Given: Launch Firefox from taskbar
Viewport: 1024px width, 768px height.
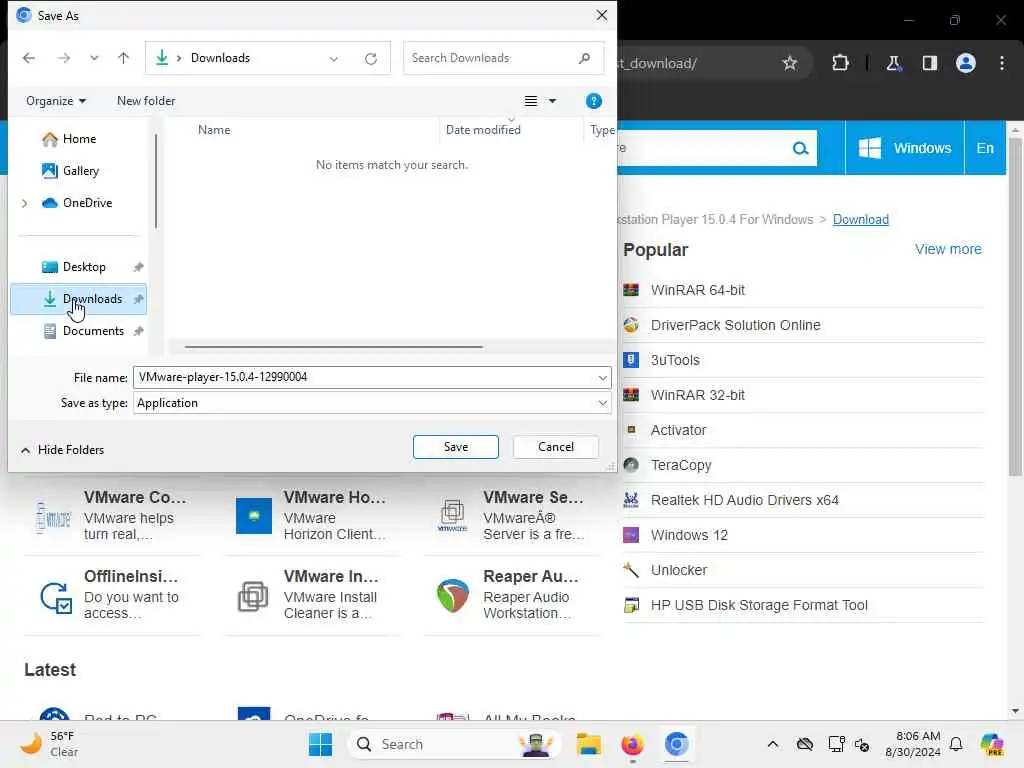Looking at the screenshot, I should (632, 744).
